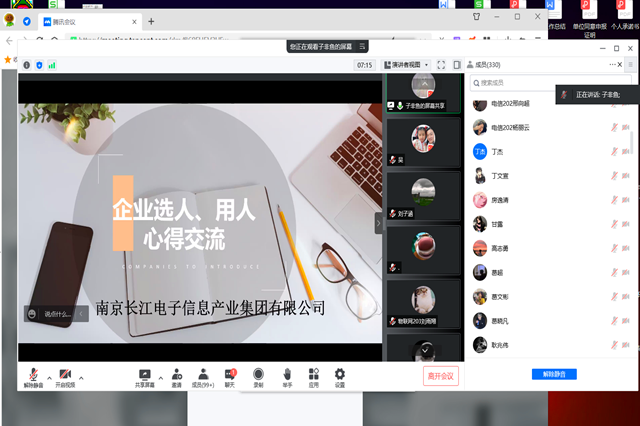Click the 搜索成员 search field
The image size is (640, 426).
point(510,83)
